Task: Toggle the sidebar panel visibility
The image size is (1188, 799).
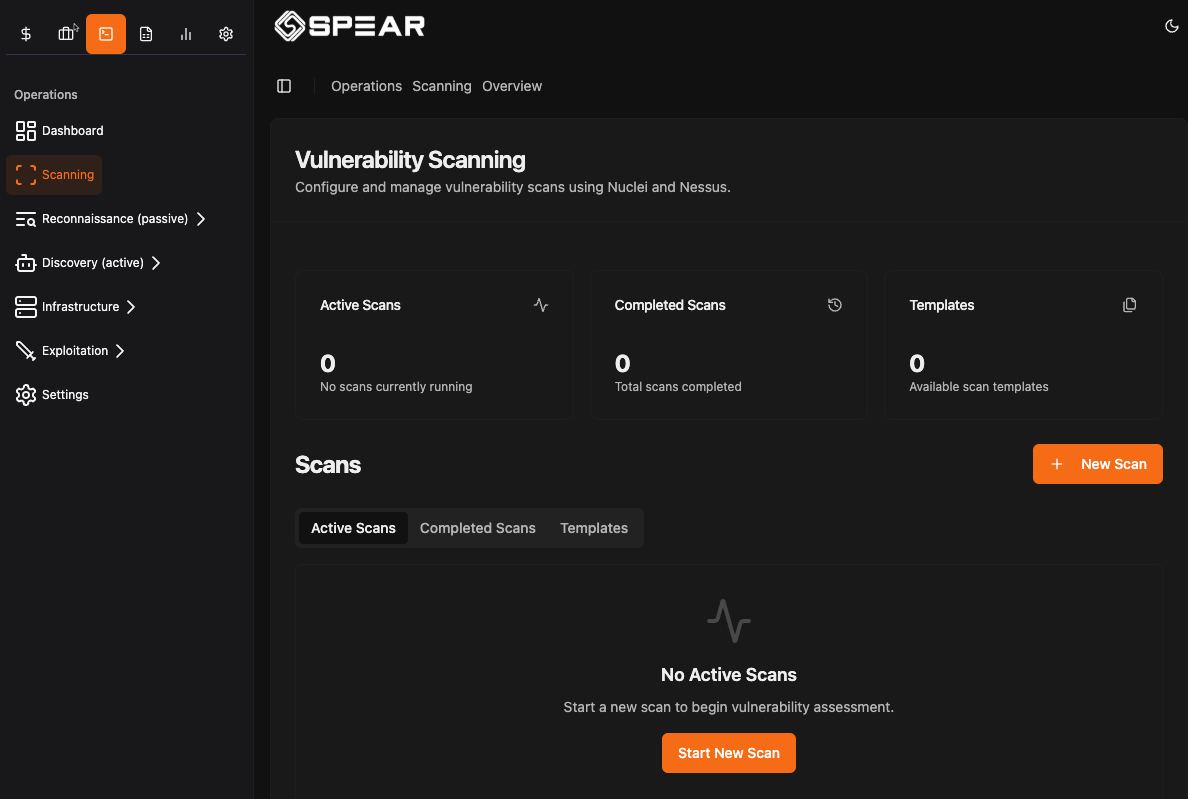Action: point(284,86)
